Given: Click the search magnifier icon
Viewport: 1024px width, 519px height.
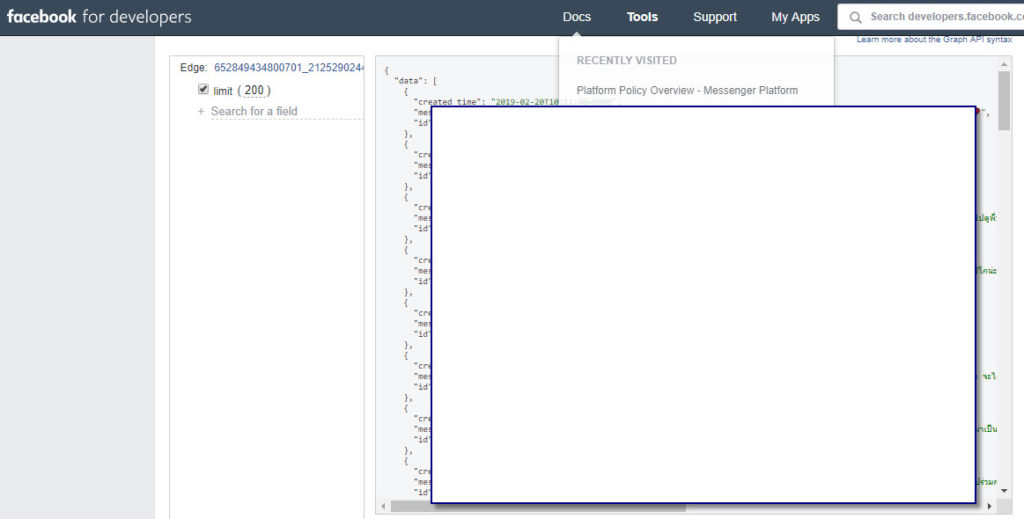Looking at the screenshot, I should pos(855,18).
